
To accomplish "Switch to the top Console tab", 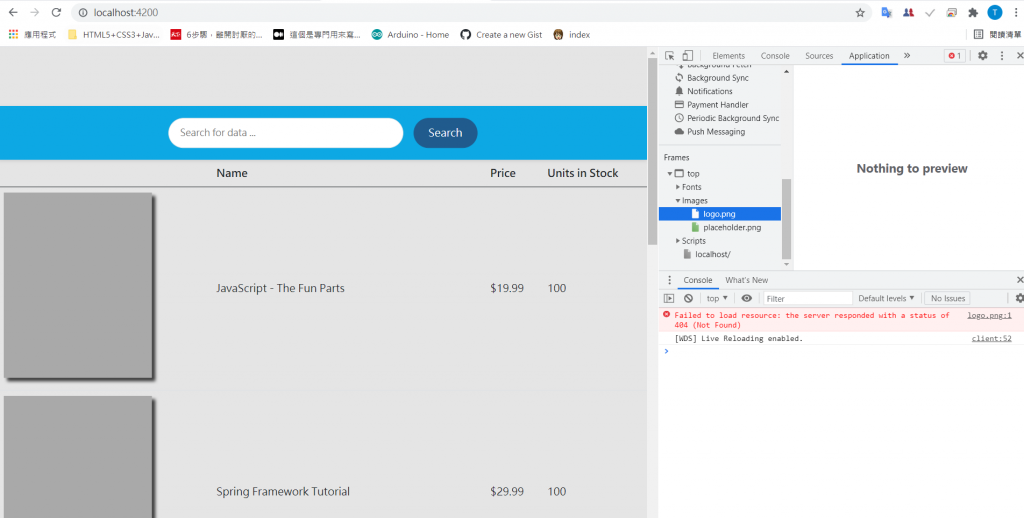I will [775, 56].
